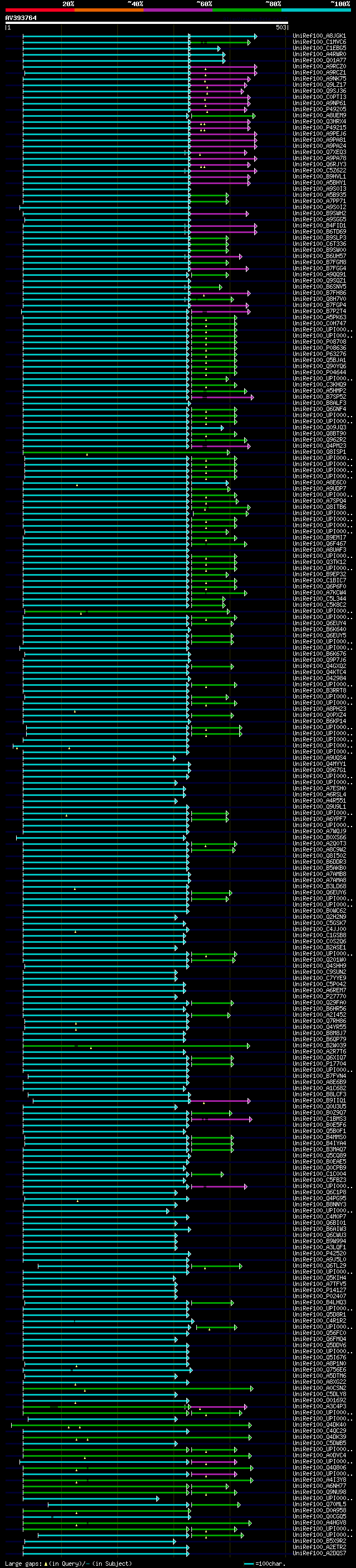356x1568 pixels.
Task: Select label UniRef100_A9PA78
Action: (319, 157)
